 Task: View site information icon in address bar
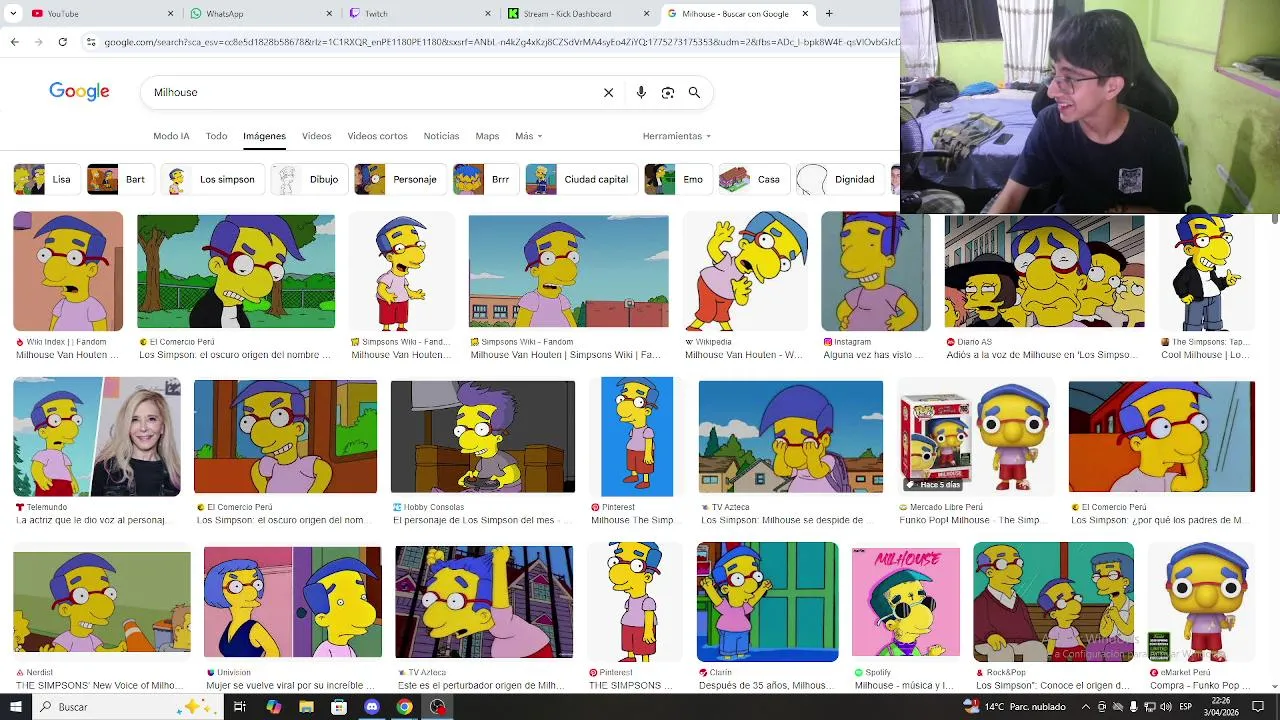[91, 42]
